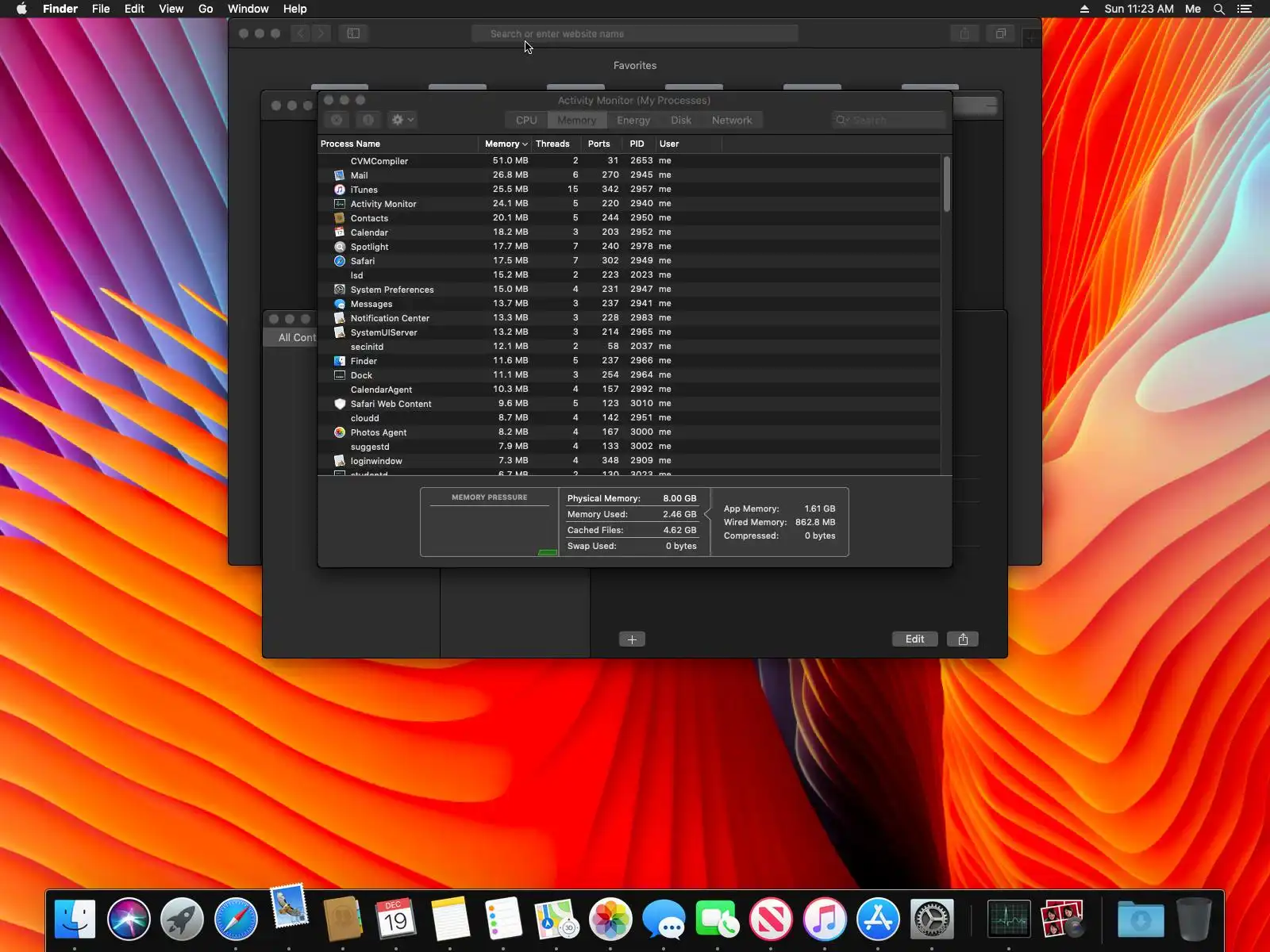Open Launchpad from the Dock
Viewport: 1270px width, 952px height.
182,919
